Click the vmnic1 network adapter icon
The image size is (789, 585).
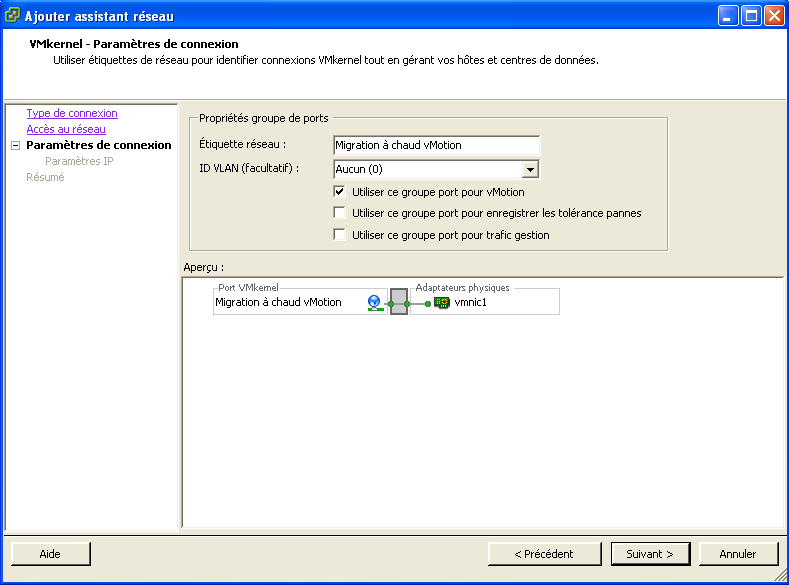click(x=441, y=302)
